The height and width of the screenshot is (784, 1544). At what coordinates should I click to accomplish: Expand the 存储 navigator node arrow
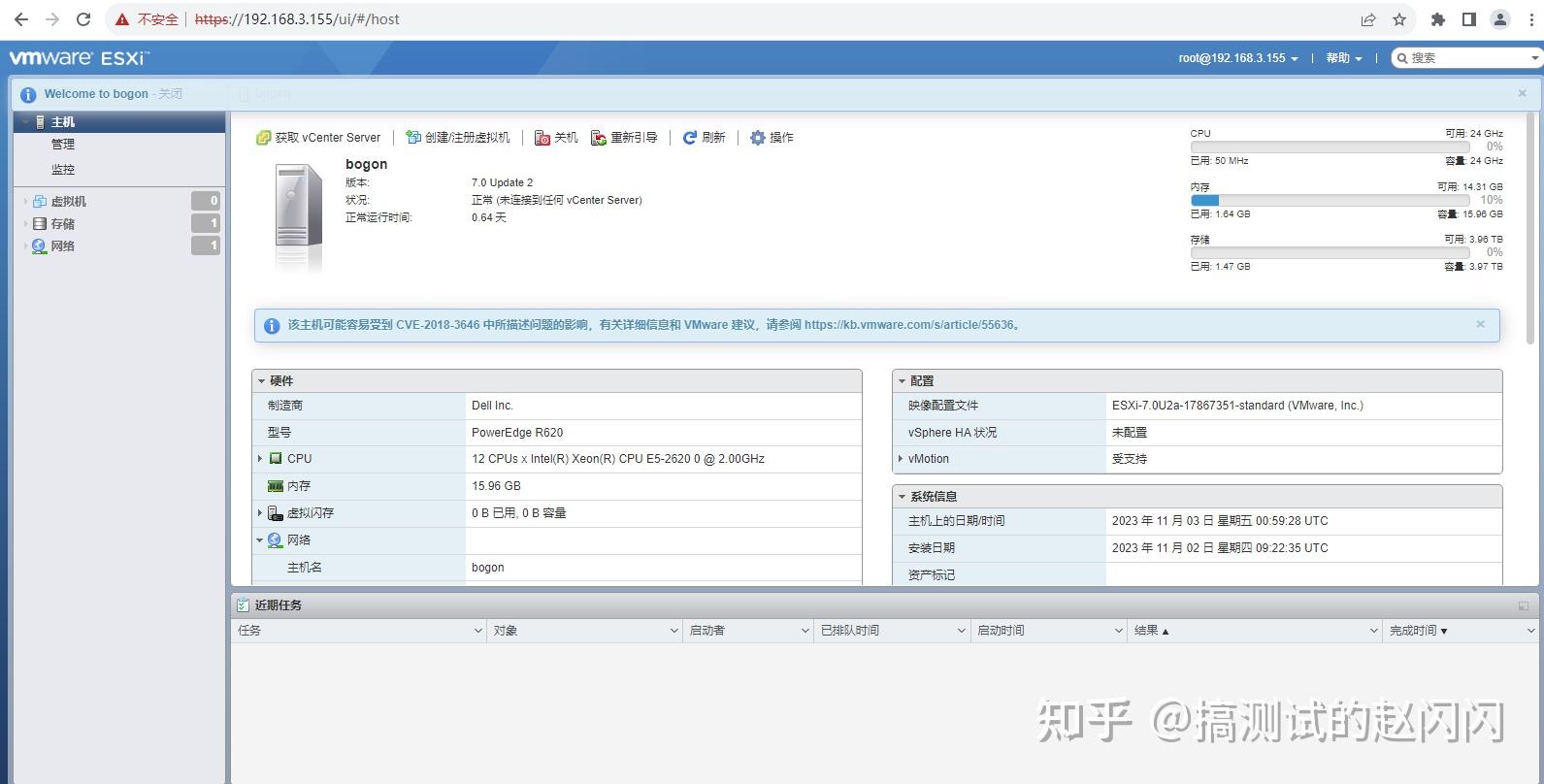pyautogui.click(x=25, y=223)
